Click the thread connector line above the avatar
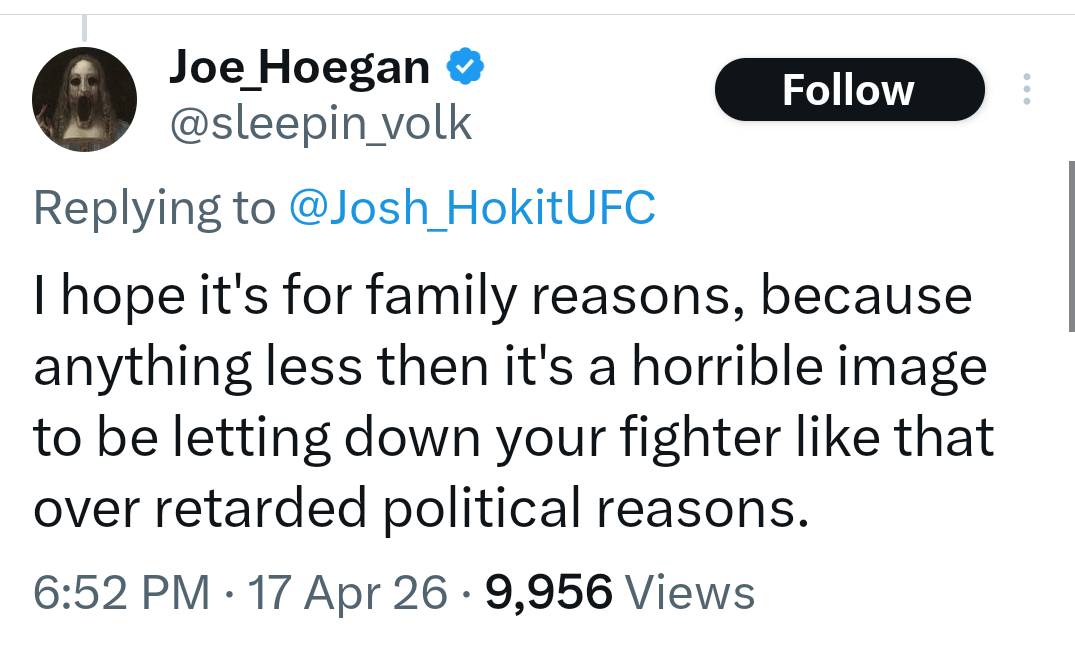1075x649 pixels. coord(85,26)
